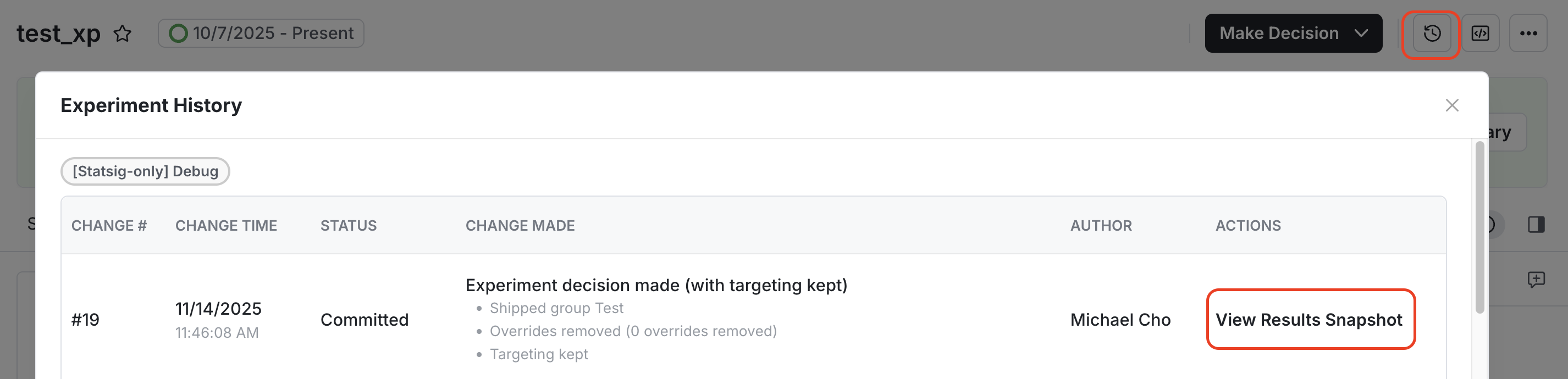Viewport: 1568px width, 379px height.
Task: Sort by the CHANGE TIME column header
Action: pos(226,225)
